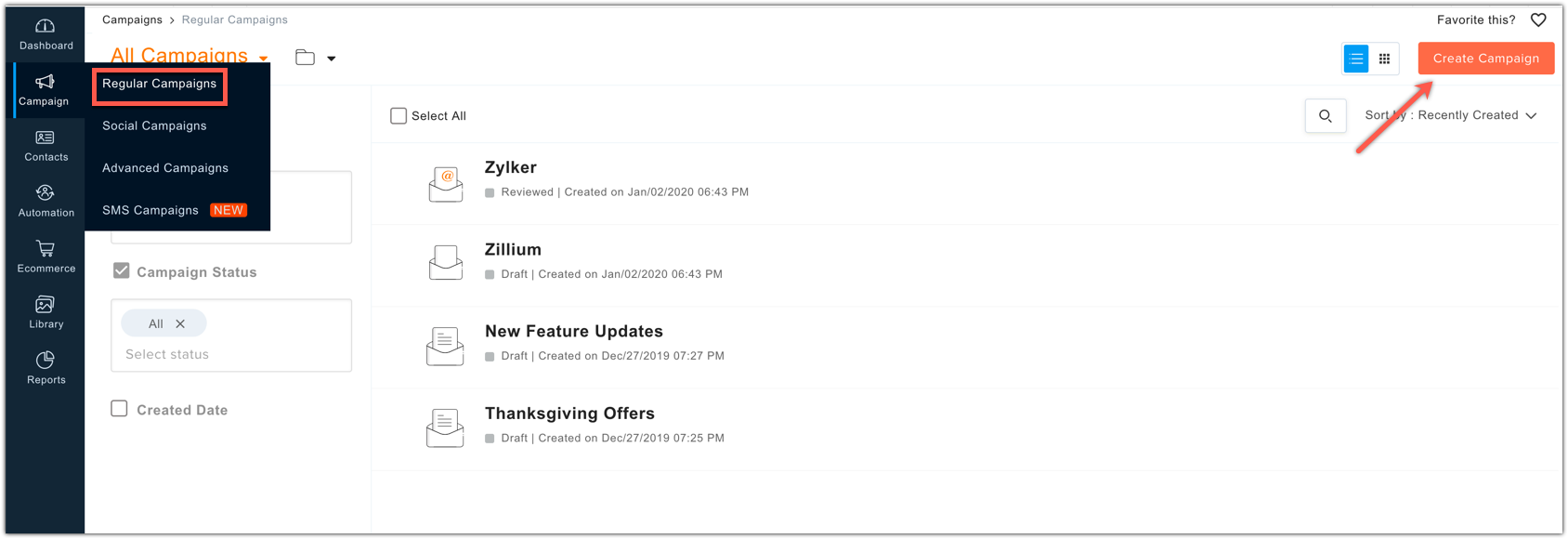The height and width of the screenshot is (539, 1568).
Task: Uncheck the Campaign Status filter
Action: pyautogui.click(x=121, y=271)
